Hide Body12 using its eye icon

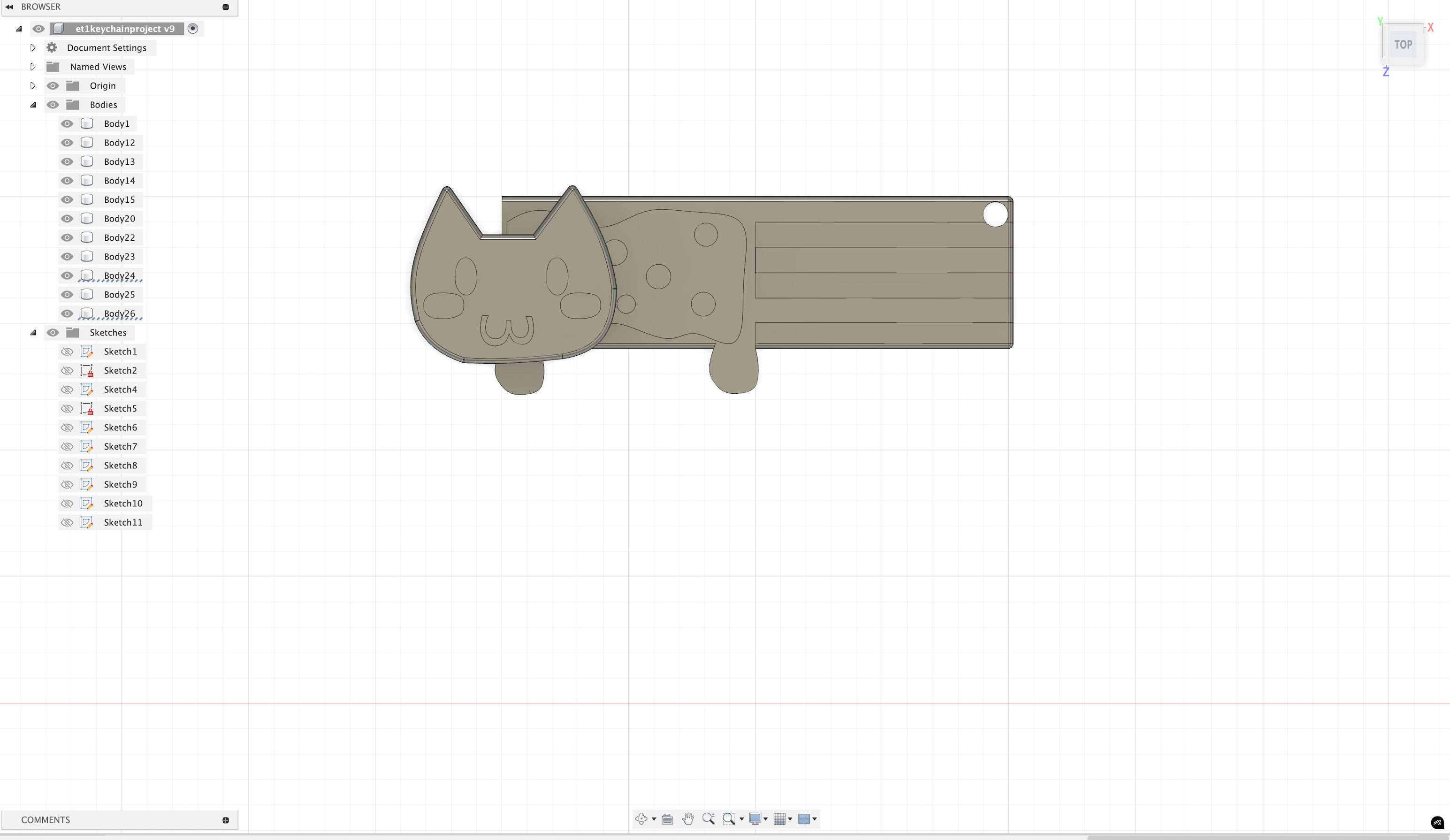[x=67, y=143]
